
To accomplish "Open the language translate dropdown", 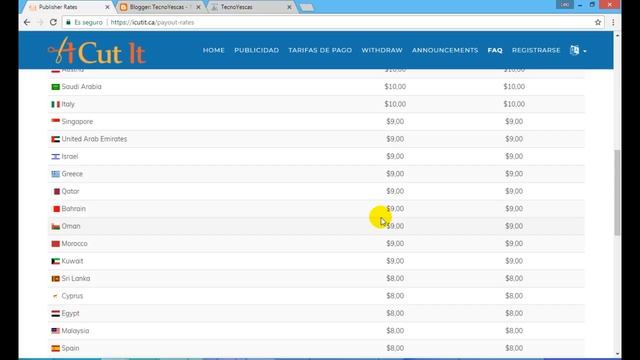I will point(578,50).
